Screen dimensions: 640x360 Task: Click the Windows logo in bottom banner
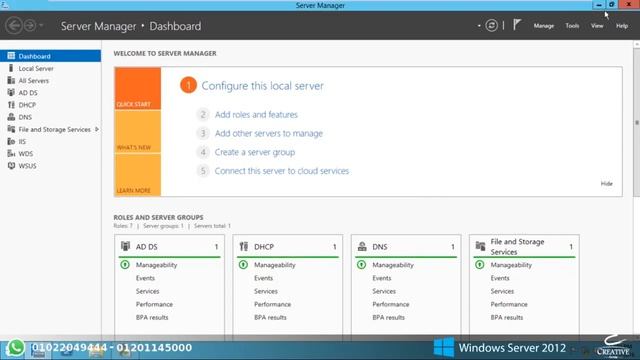click(444, 347)
